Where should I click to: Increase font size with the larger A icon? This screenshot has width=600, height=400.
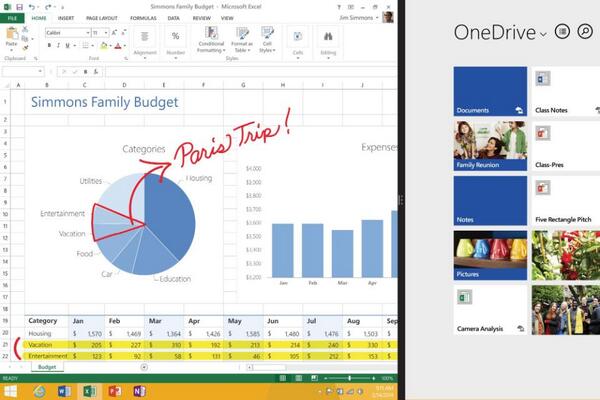114,33
